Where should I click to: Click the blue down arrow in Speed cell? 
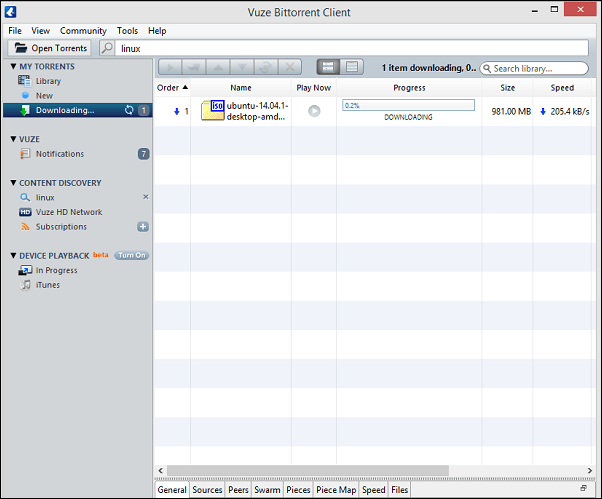(x=543, y=111)
